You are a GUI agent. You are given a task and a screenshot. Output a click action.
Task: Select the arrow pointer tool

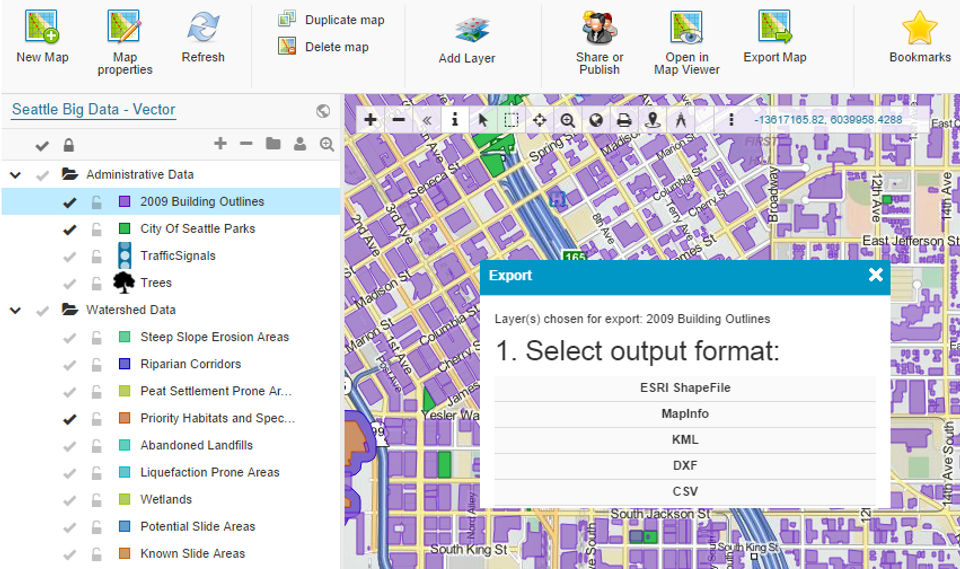482,120
